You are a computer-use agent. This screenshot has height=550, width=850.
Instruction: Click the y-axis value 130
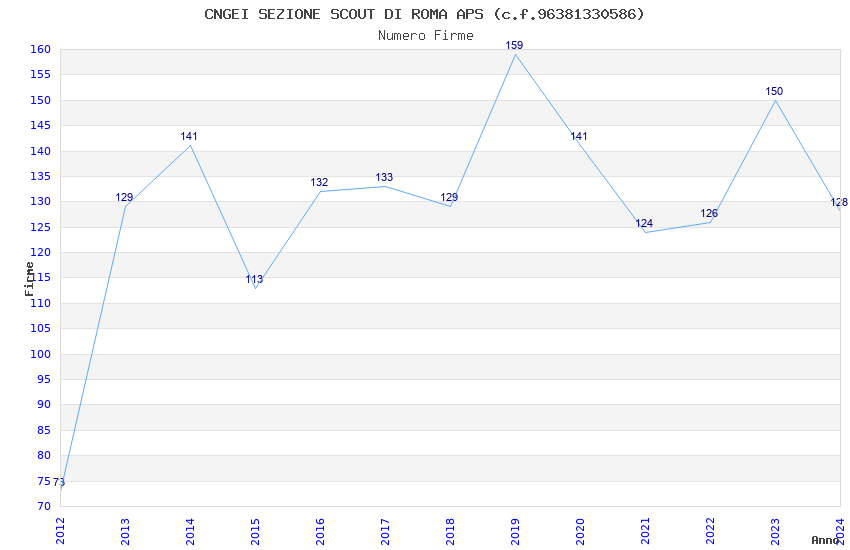point(41,202)
